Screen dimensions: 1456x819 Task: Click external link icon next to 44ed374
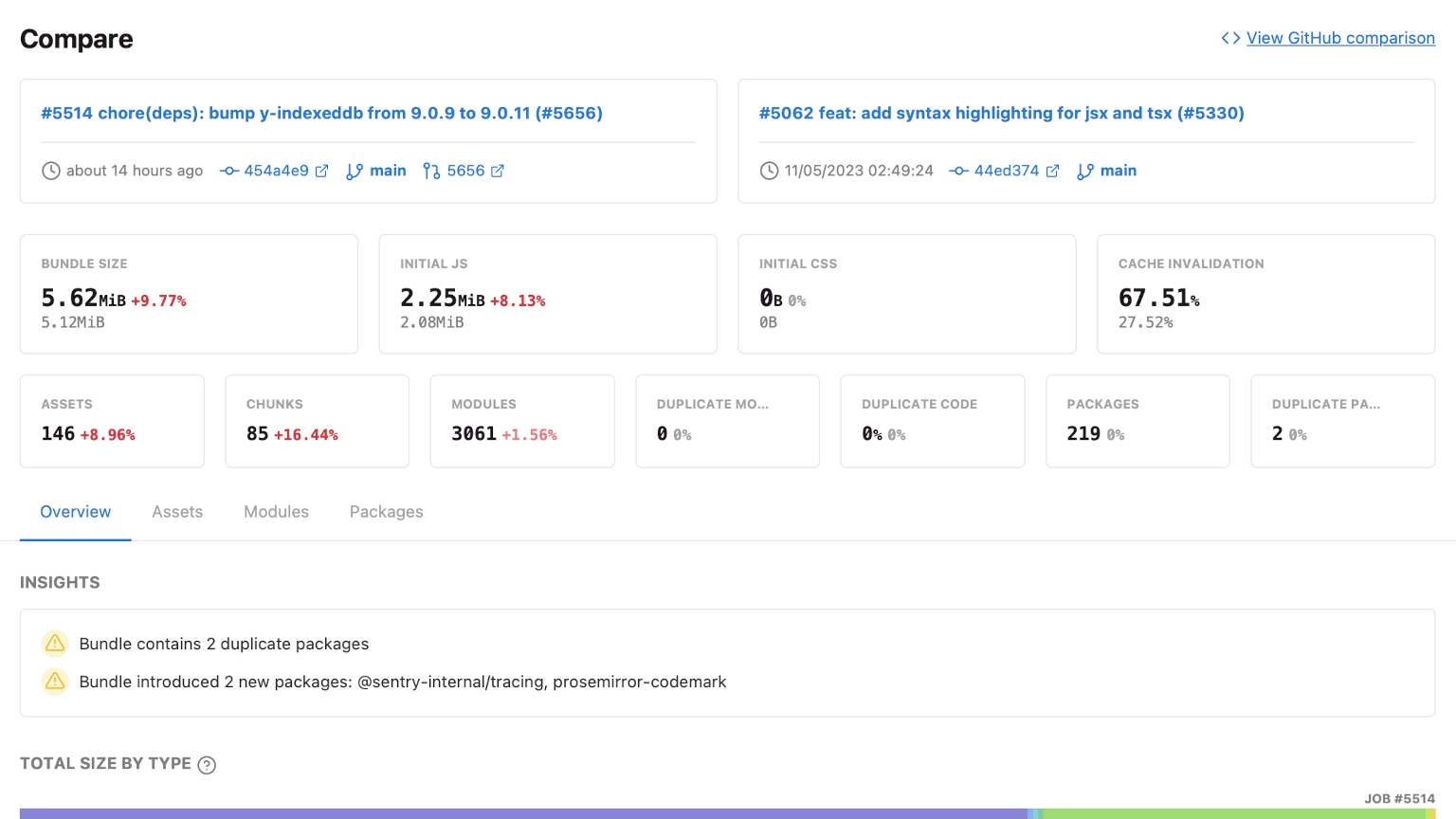[x=1052, y=171]
